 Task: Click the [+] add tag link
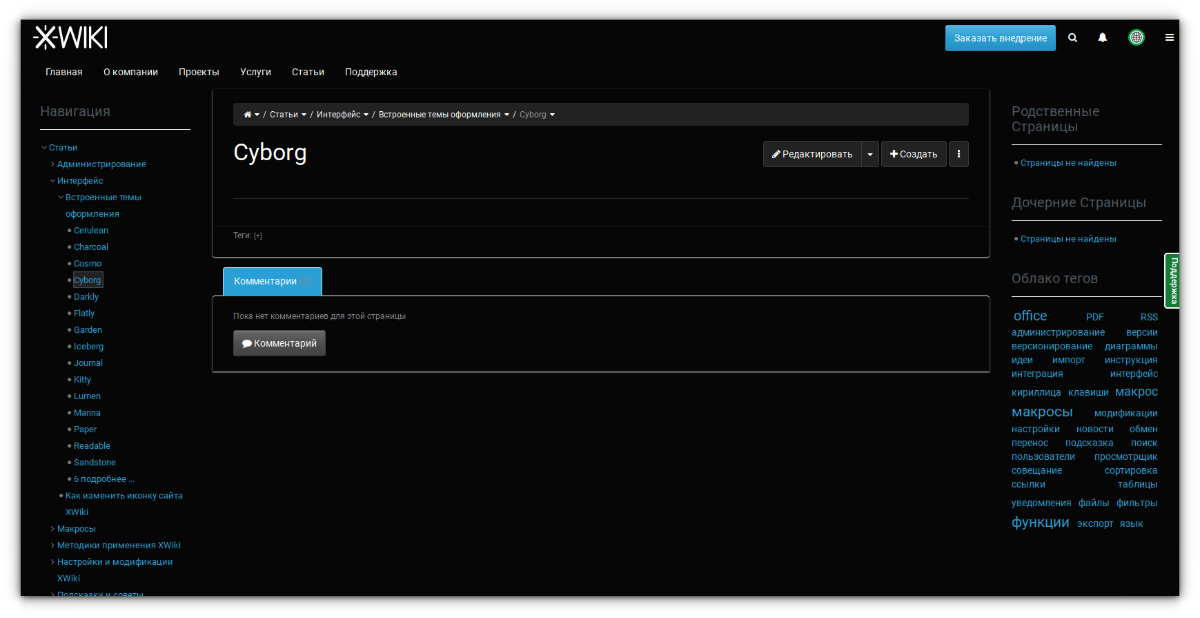pos(258,236)
